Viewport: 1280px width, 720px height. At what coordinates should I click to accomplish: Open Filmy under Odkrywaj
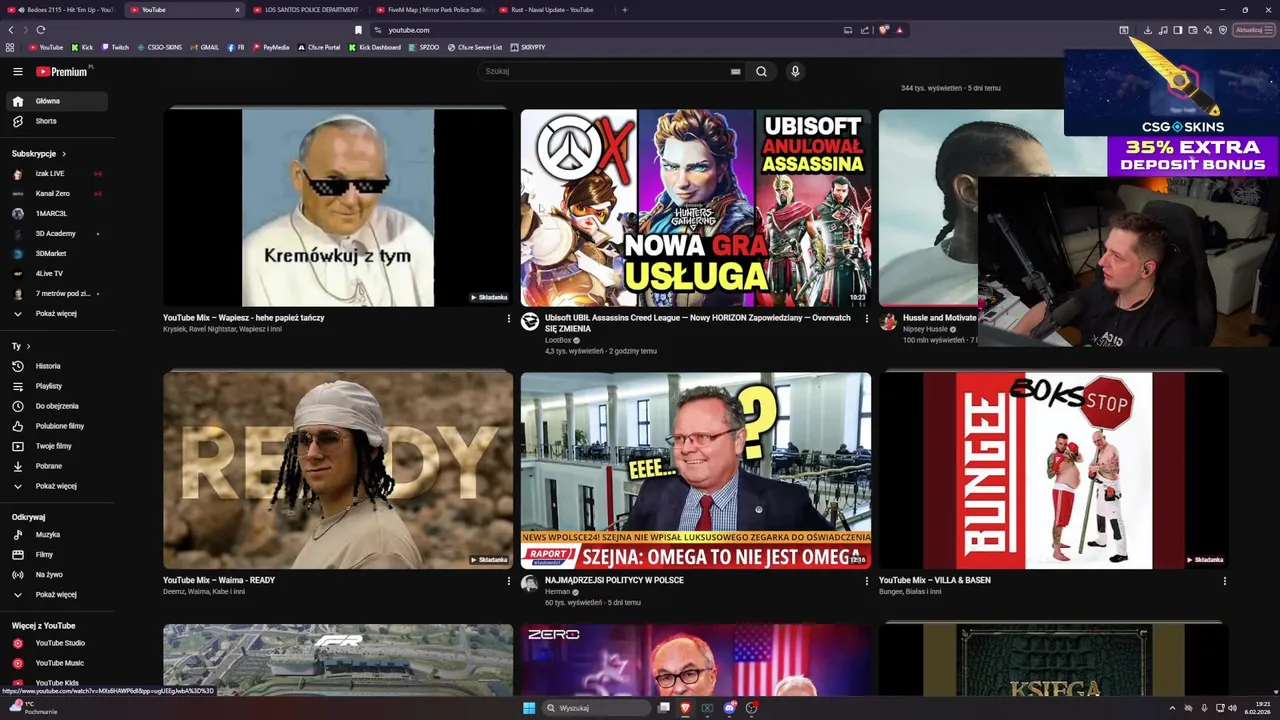[57, 554]
